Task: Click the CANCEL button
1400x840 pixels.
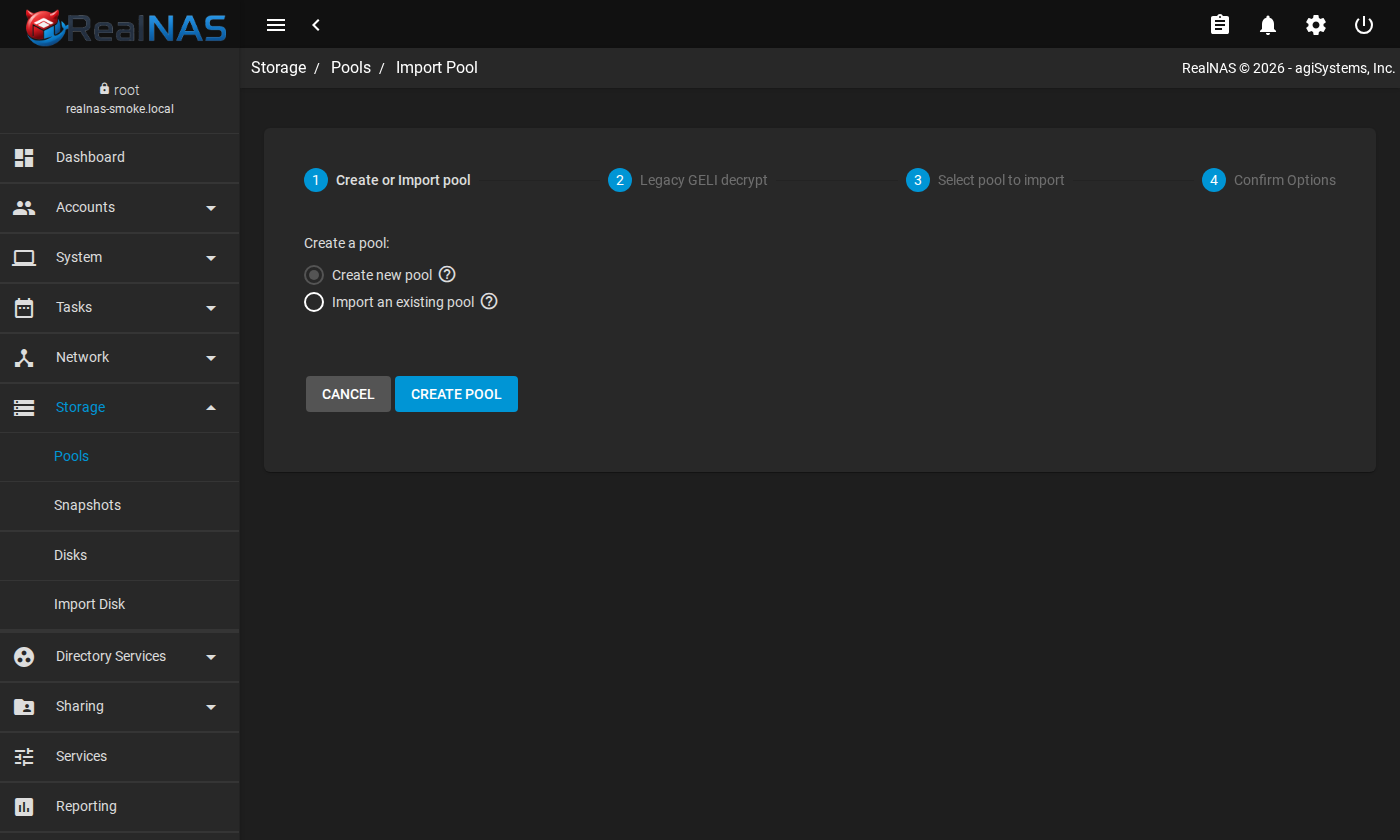Action: click(348, 394)
